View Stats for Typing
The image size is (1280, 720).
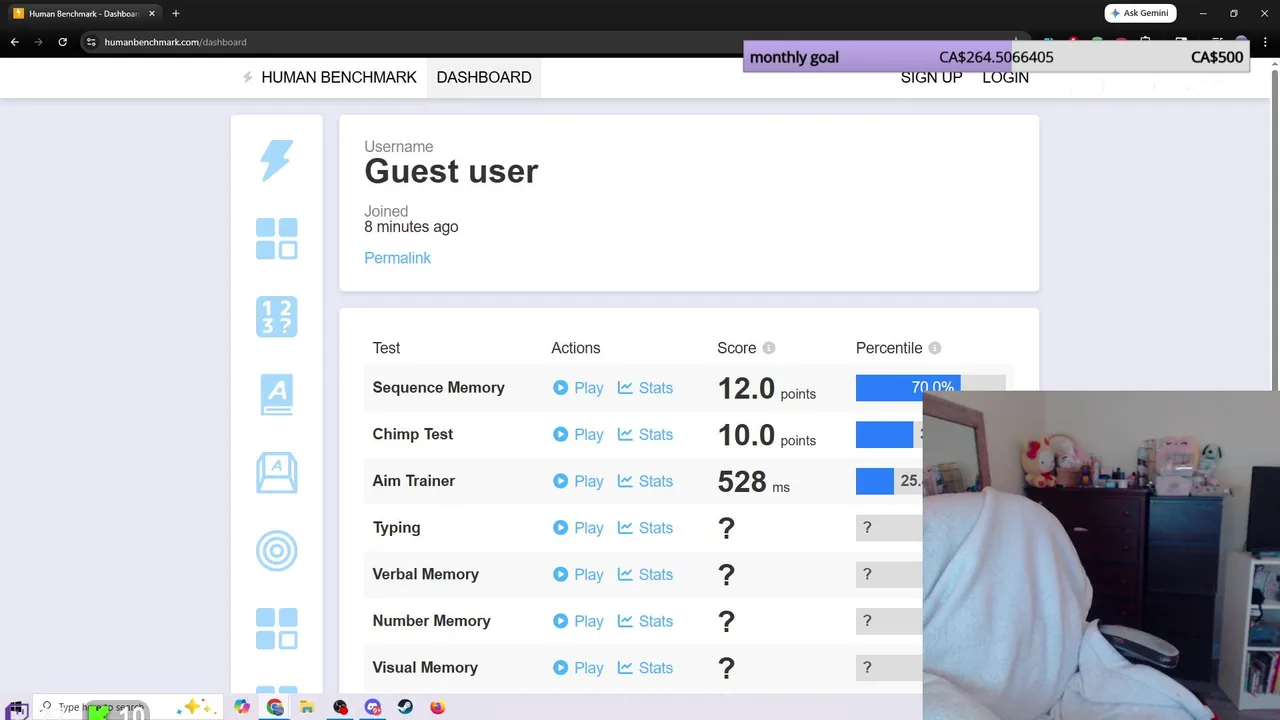click(x=645, y=528)
